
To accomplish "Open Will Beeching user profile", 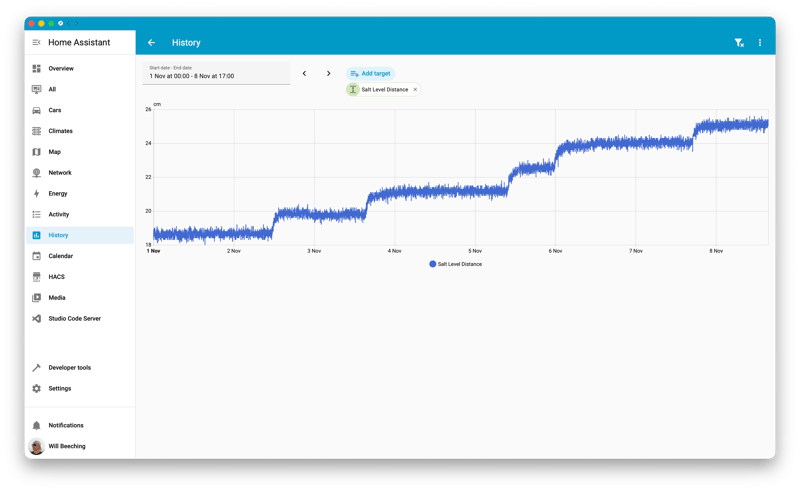I will click(67, 447).
